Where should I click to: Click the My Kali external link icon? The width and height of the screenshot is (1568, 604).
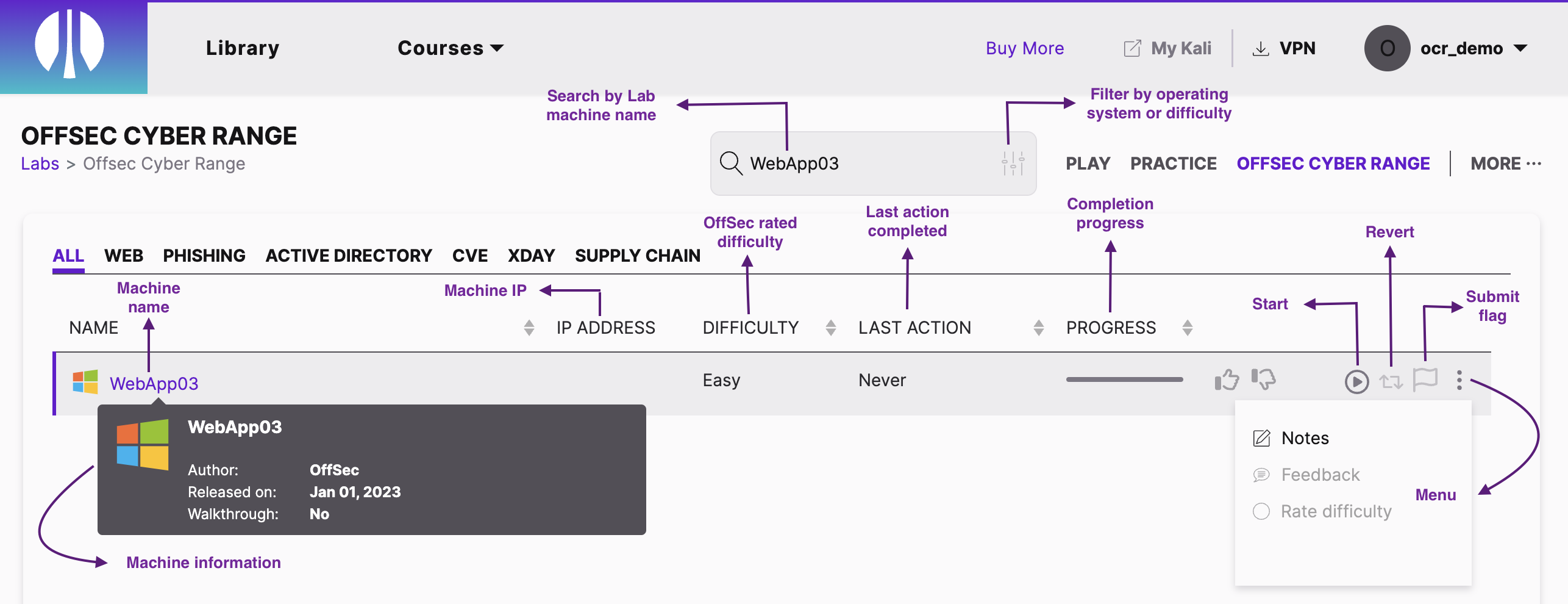[x=1132, y=48]
